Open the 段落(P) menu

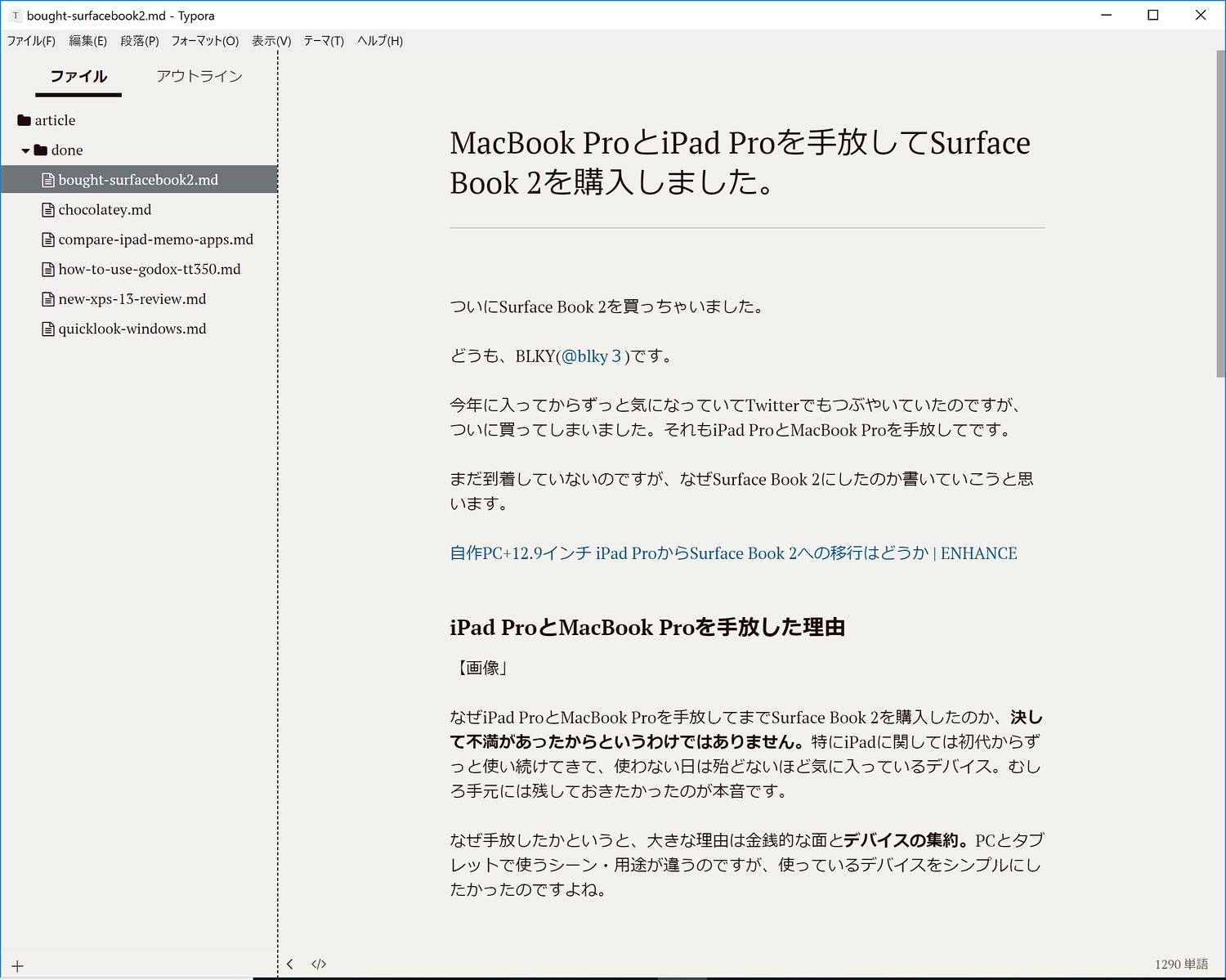pyautogui.click(x=139, y=41)
